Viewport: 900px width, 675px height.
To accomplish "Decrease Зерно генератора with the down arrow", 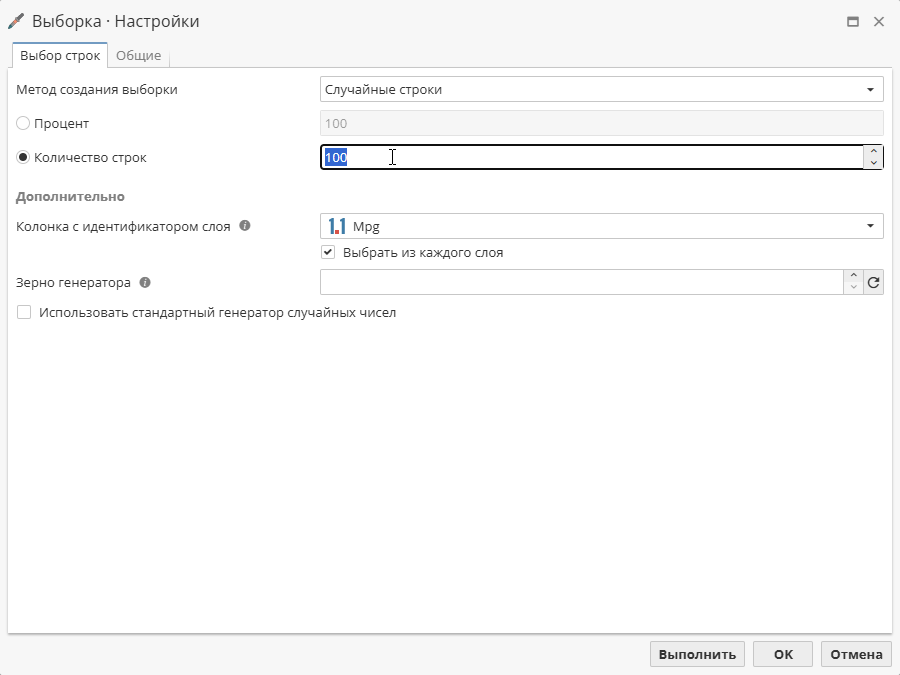I will click(x=854, y=288).
